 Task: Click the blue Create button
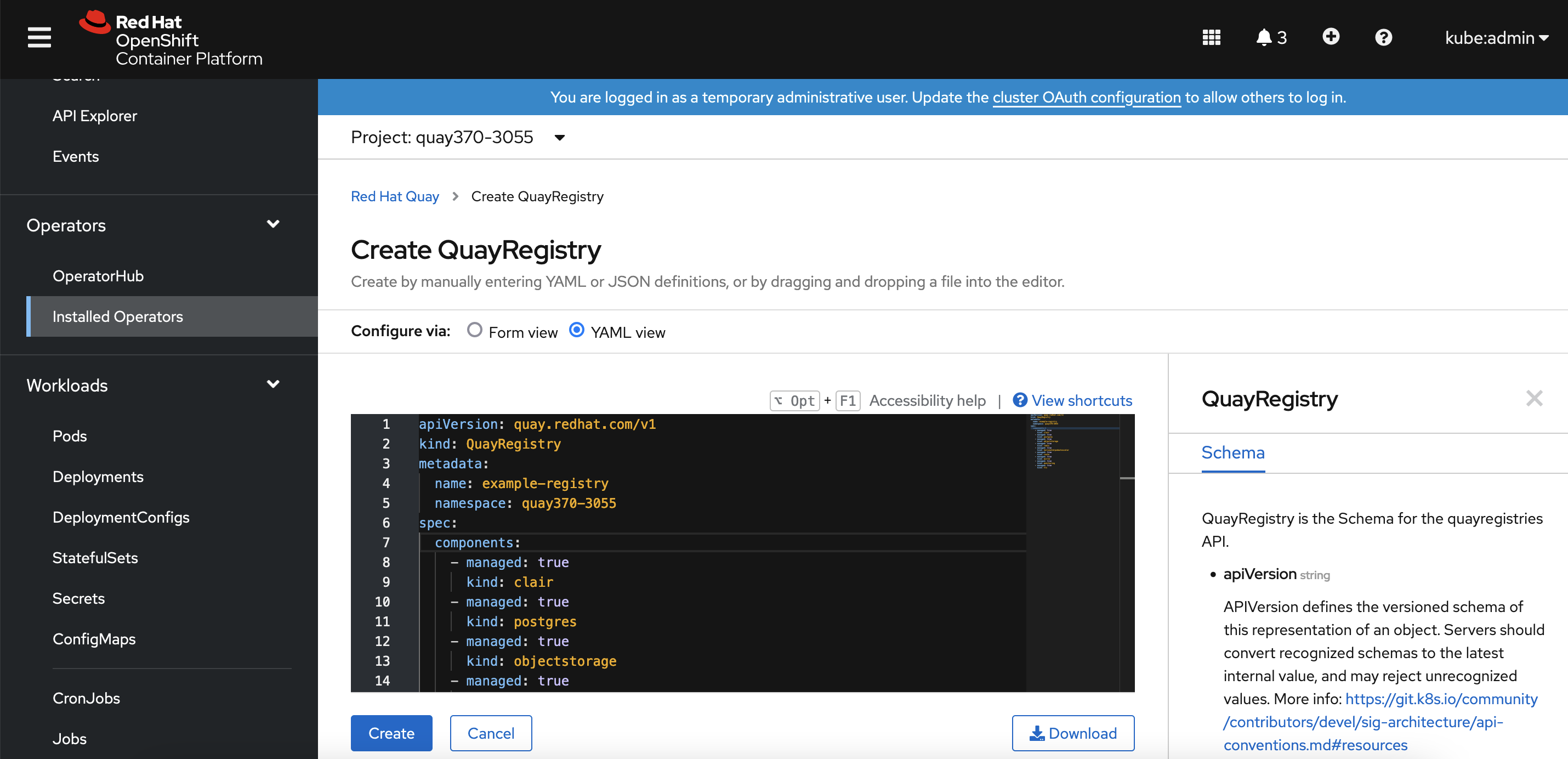coord(391,733)
